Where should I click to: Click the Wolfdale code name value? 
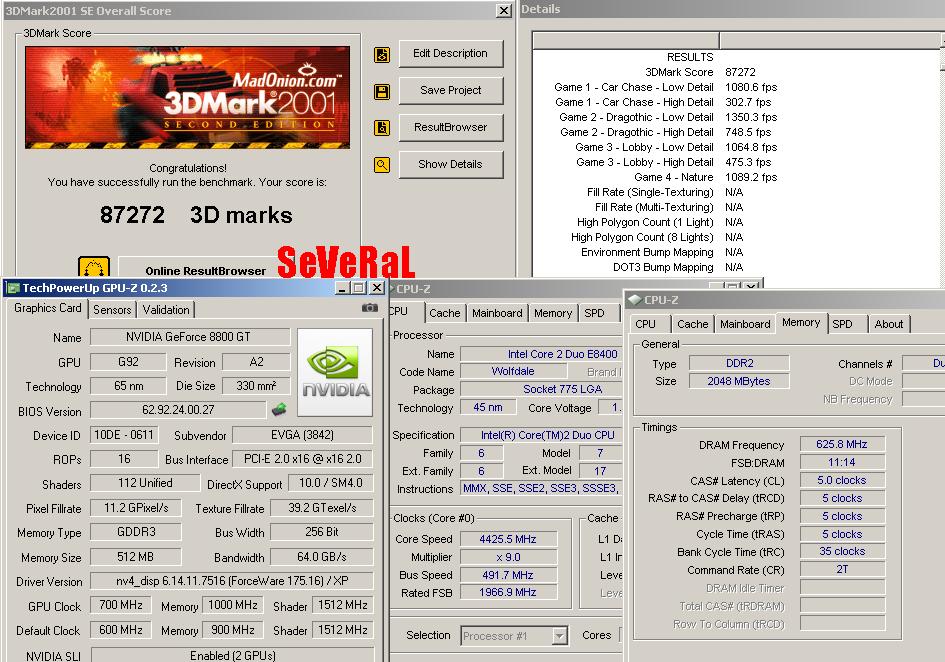tap(513, 371)
